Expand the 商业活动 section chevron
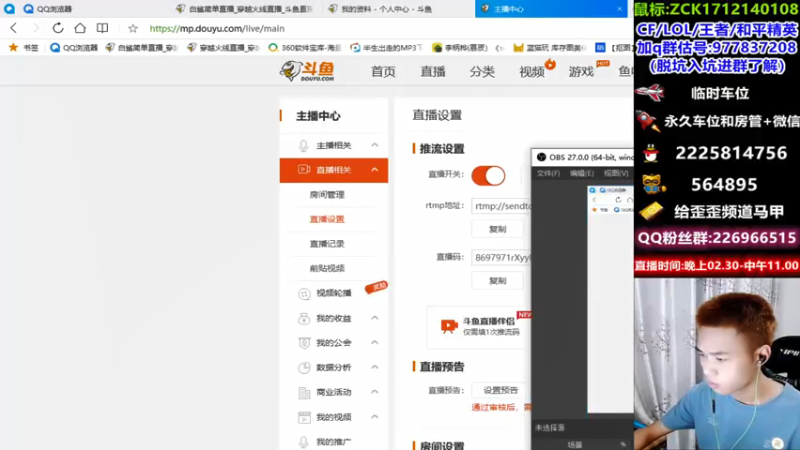 click(x=375, y=392)
